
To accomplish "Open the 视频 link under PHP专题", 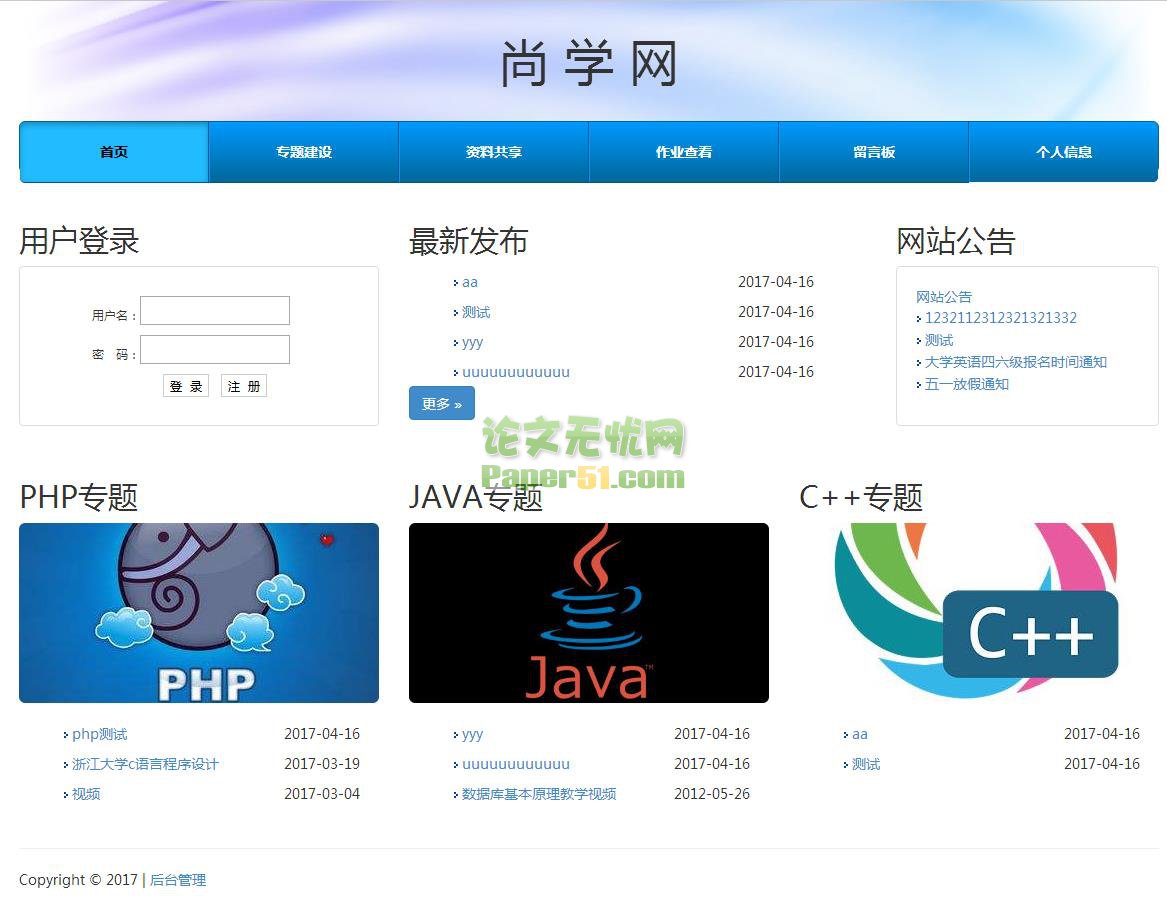I will pyautogui.click(x=86, y=794).
